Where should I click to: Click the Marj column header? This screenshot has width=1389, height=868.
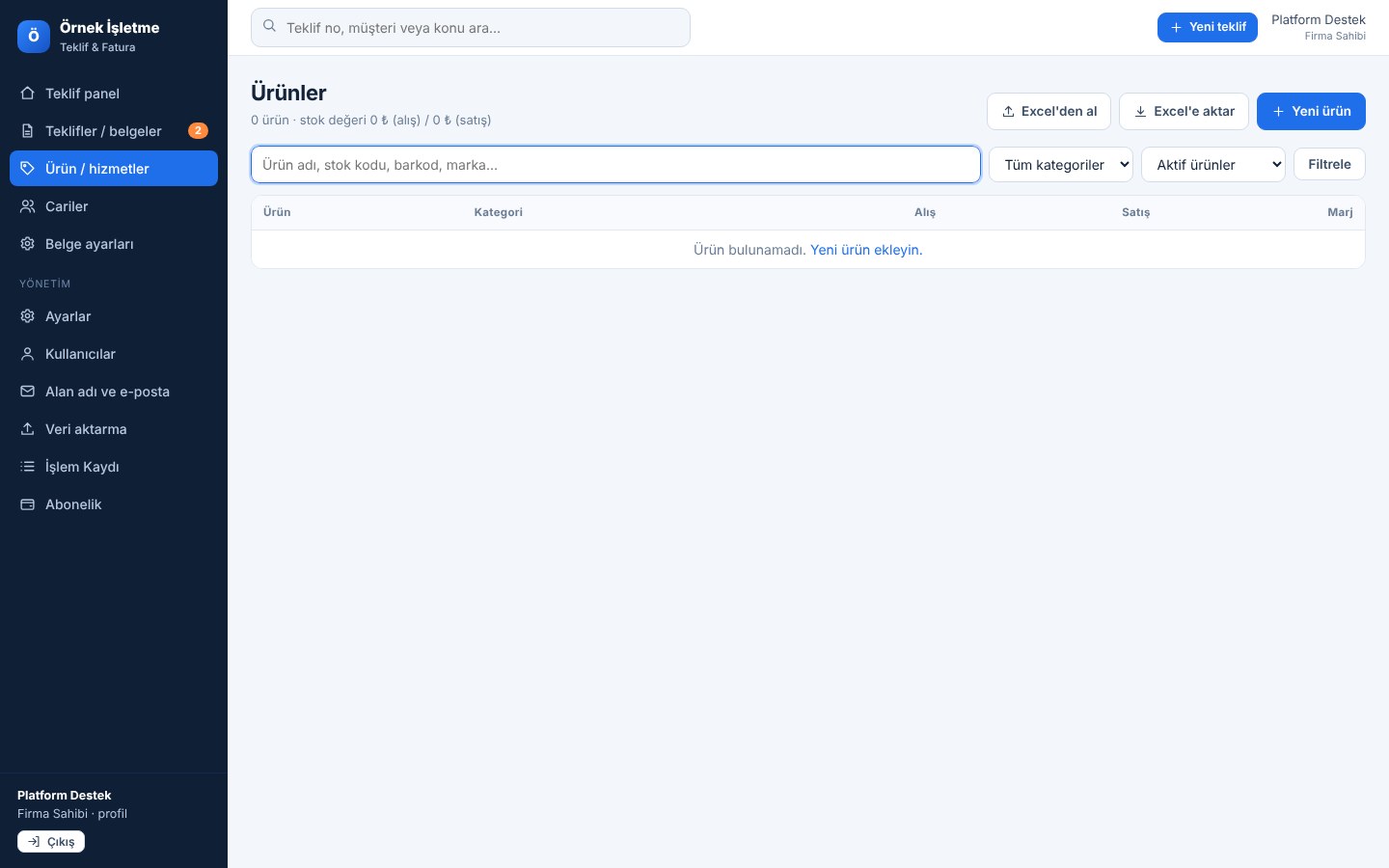click(x=1340, y=212)
